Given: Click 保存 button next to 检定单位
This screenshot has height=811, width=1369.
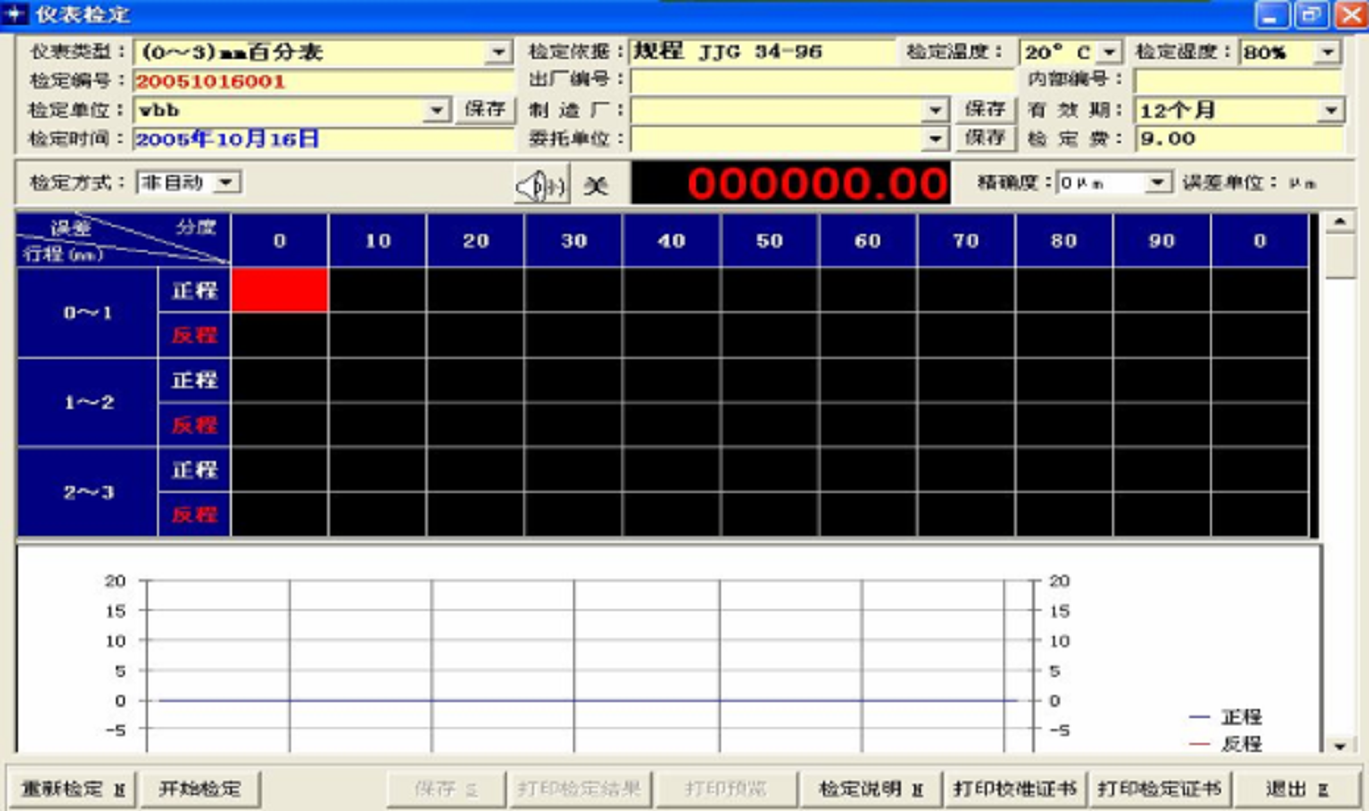Looking at the screenshot, I should (x=485, y=109).
